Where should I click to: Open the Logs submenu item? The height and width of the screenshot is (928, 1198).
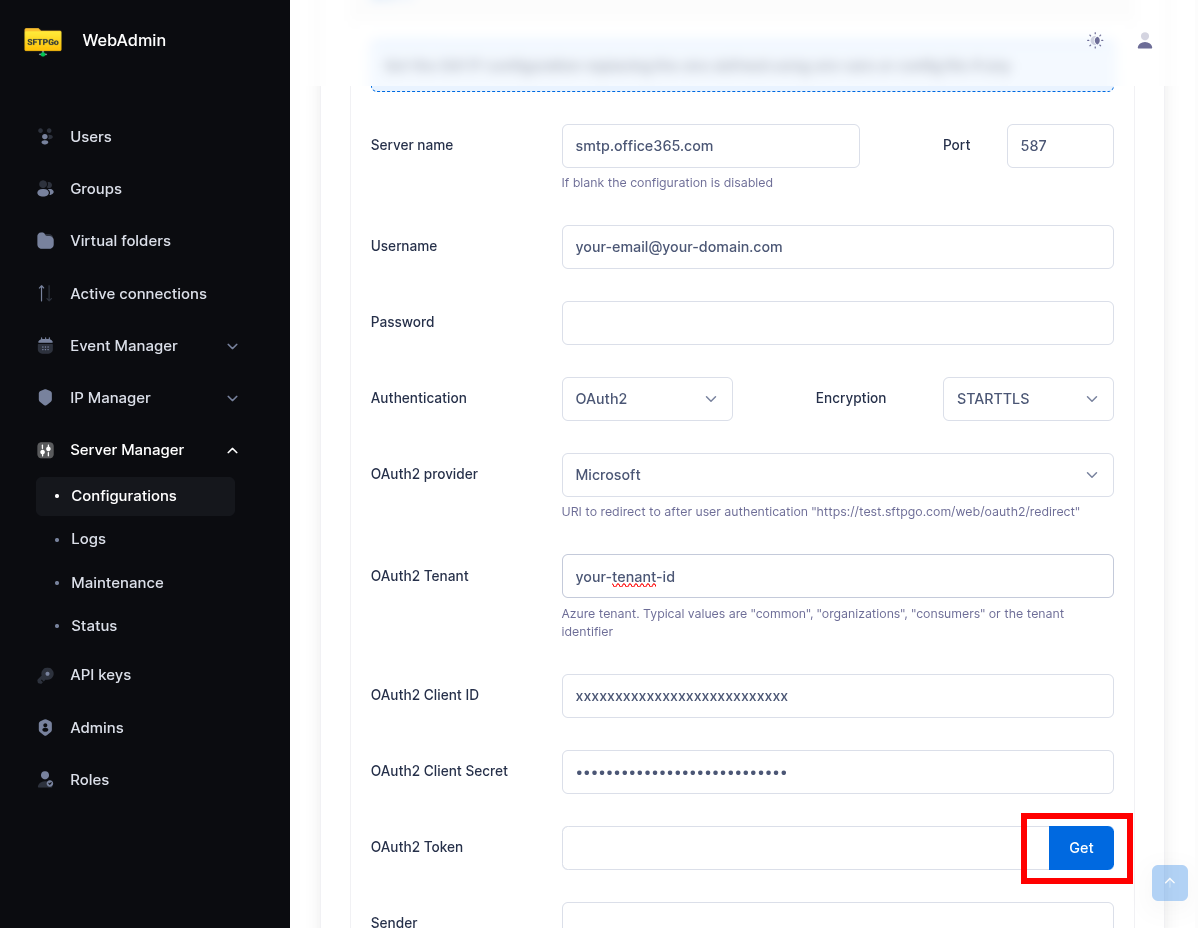tap(88, 539)
